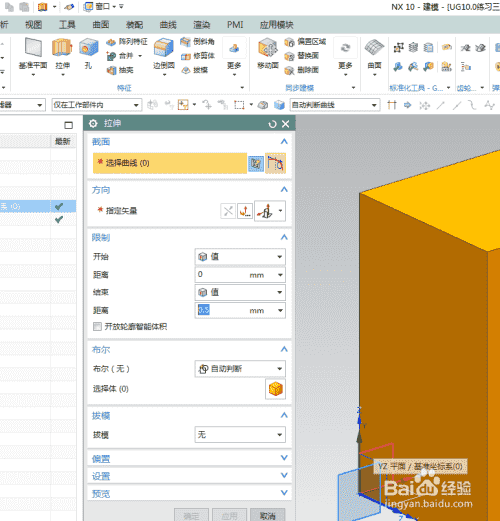The height and width of the screenshot is (521, 500).
Task: Click the 合并 unite tool
Action: [121, 56]
